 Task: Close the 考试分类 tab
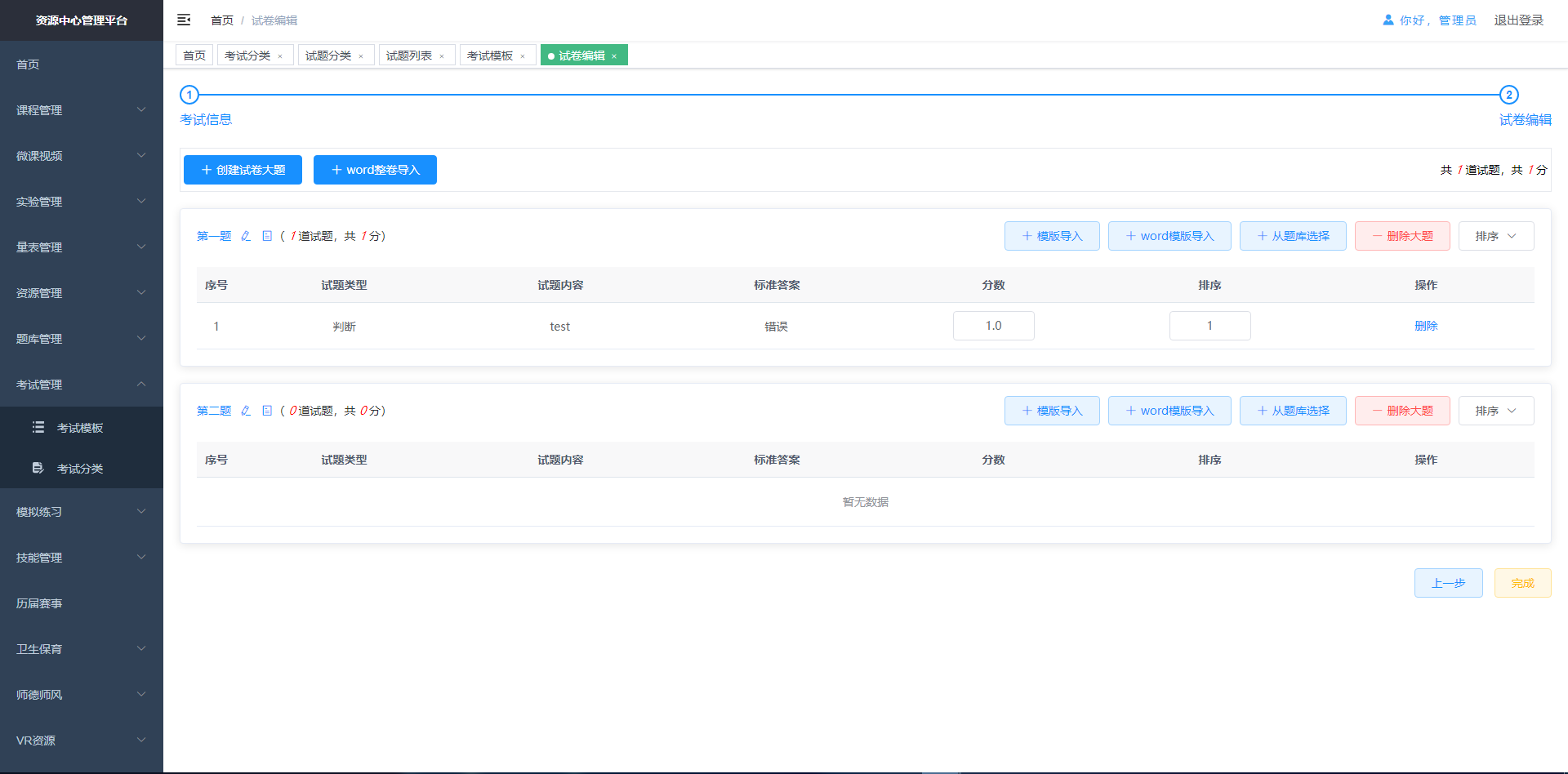[x=280, y=56]
